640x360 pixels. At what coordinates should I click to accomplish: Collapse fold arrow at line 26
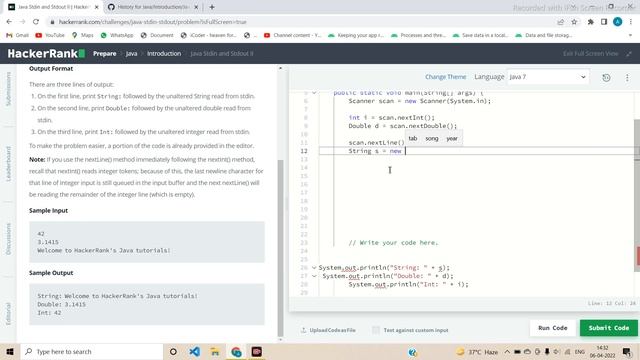[314, 267]
